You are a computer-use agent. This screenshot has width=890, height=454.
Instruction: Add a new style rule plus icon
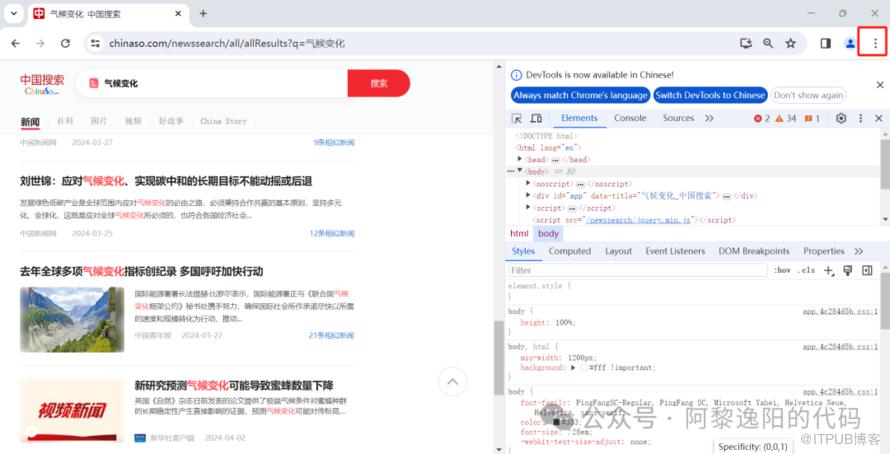[x=829, y=270]
